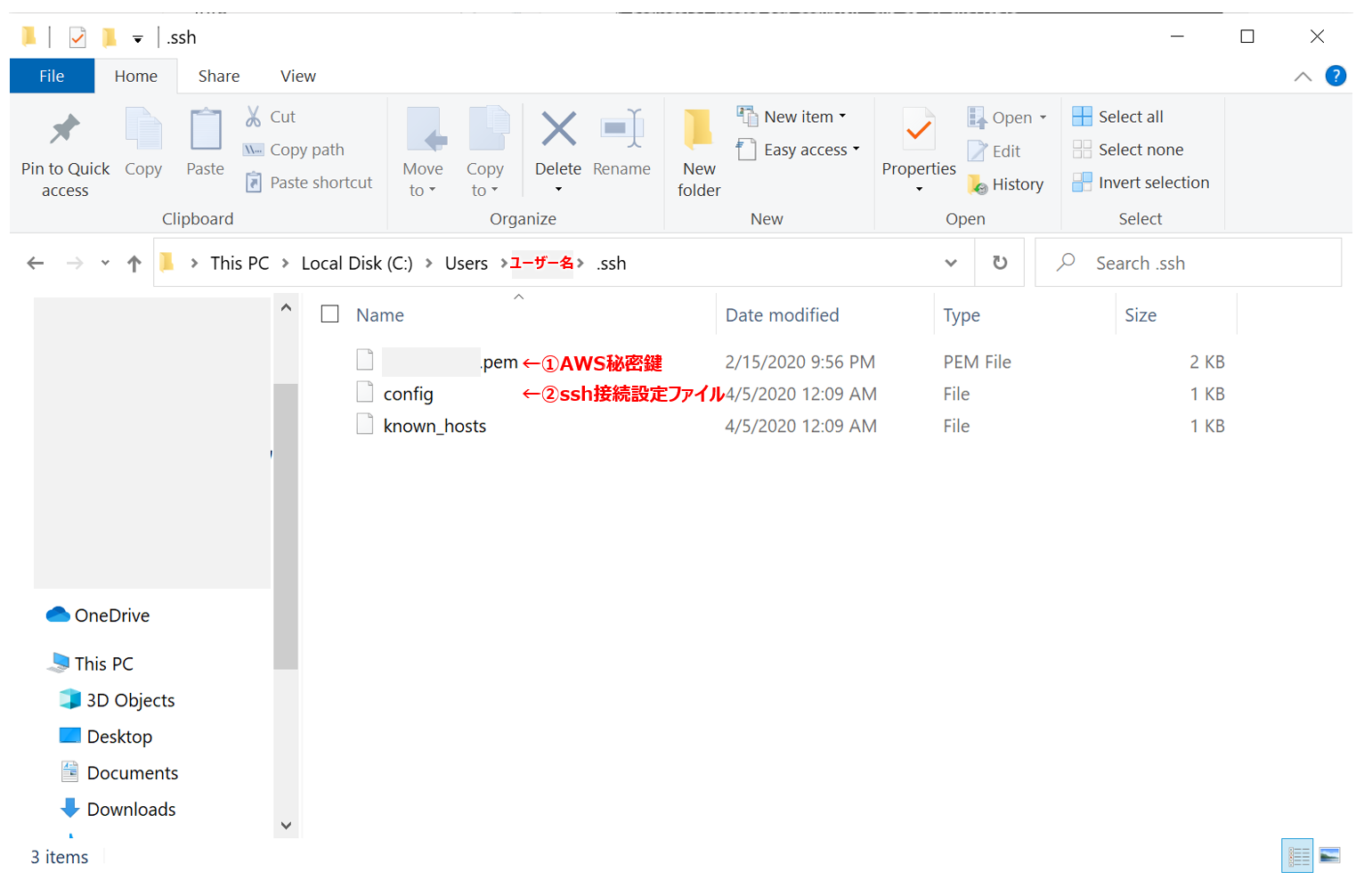
Task: Click the Delete icon in Organize group
Action: pos(558,129)
